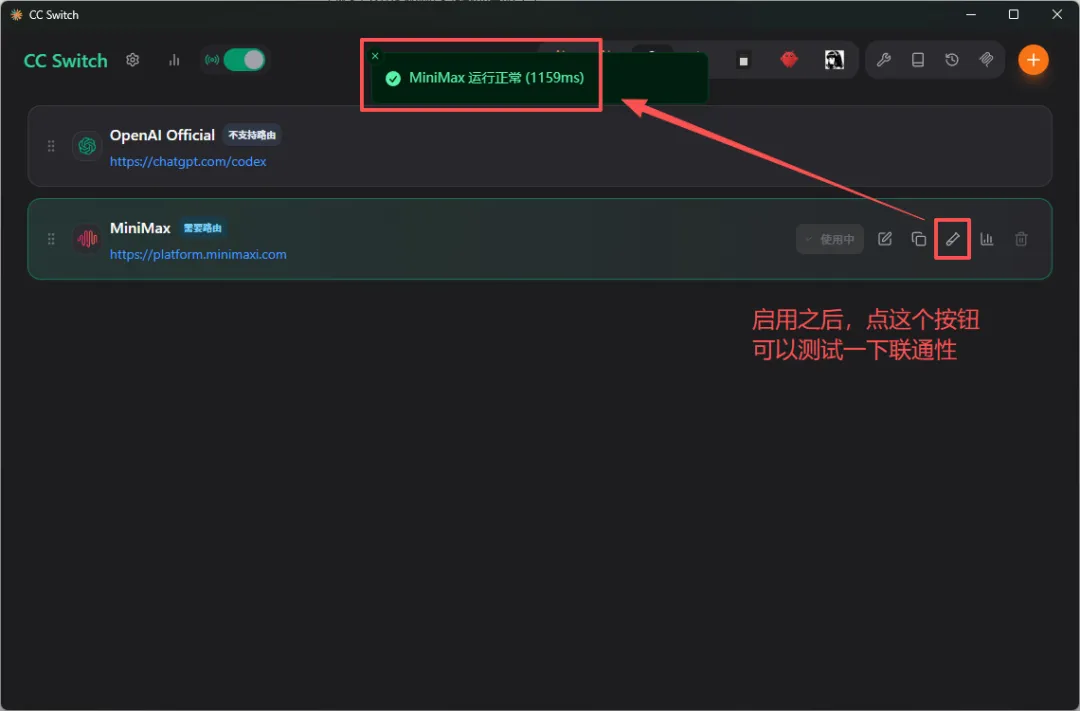Viewport: 1080px width, 711px height.
Task: Click the CC Switch title logo text
Action: [x=65, y=61]
